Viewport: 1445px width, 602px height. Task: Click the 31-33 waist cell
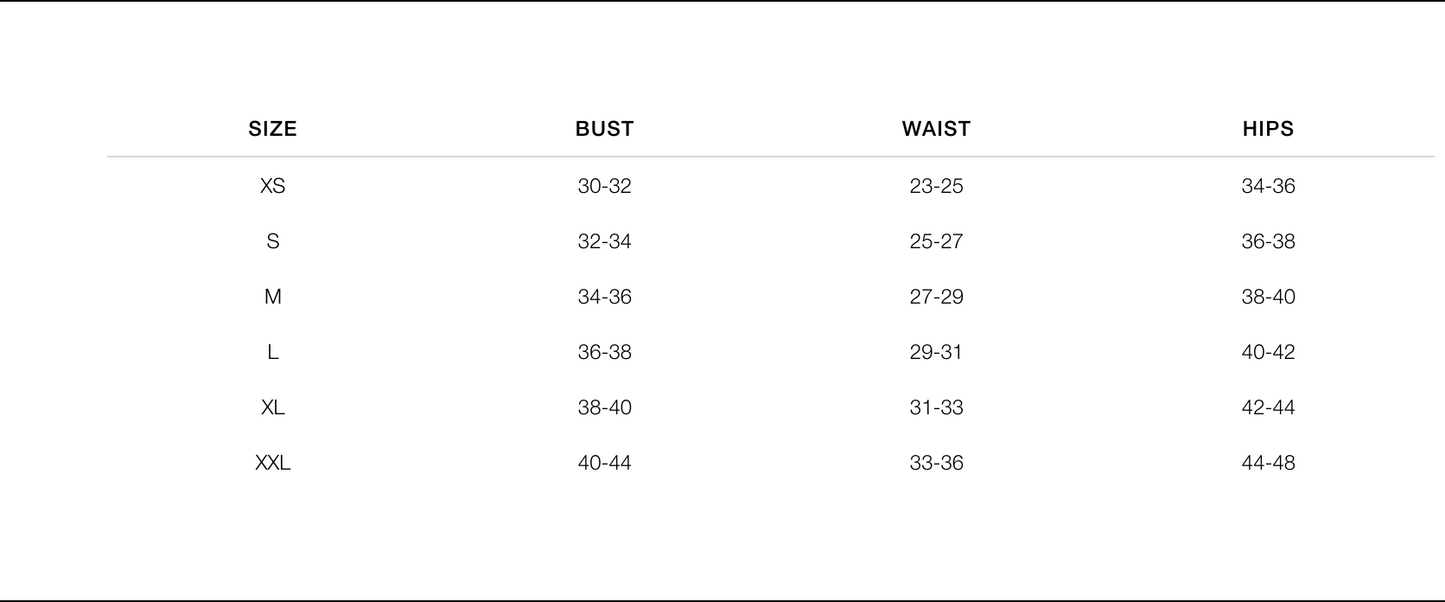(936, 408)
